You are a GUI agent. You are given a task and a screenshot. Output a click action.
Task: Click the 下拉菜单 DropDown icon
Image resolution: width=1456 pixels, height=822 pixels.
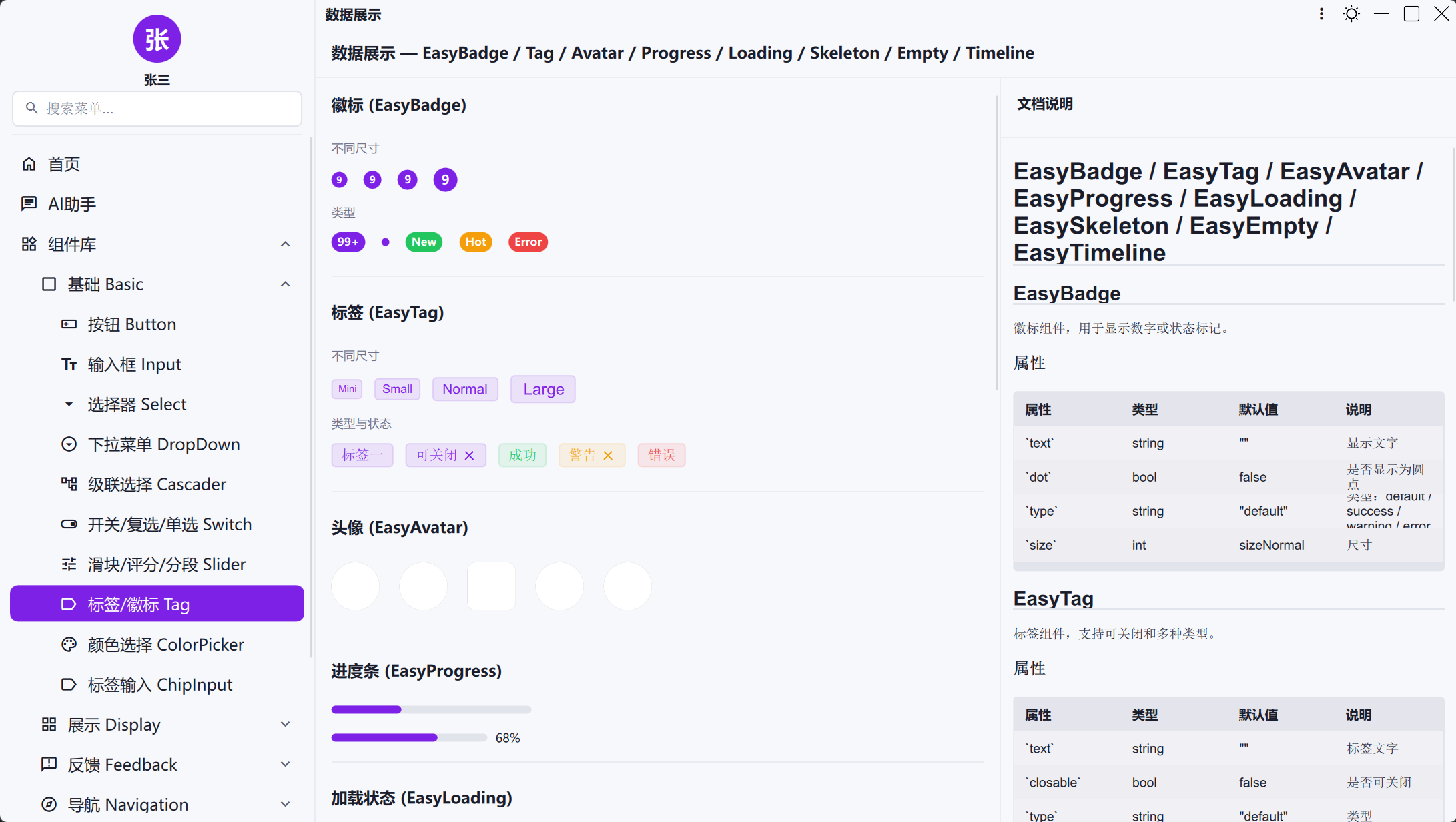coord(69,444)
